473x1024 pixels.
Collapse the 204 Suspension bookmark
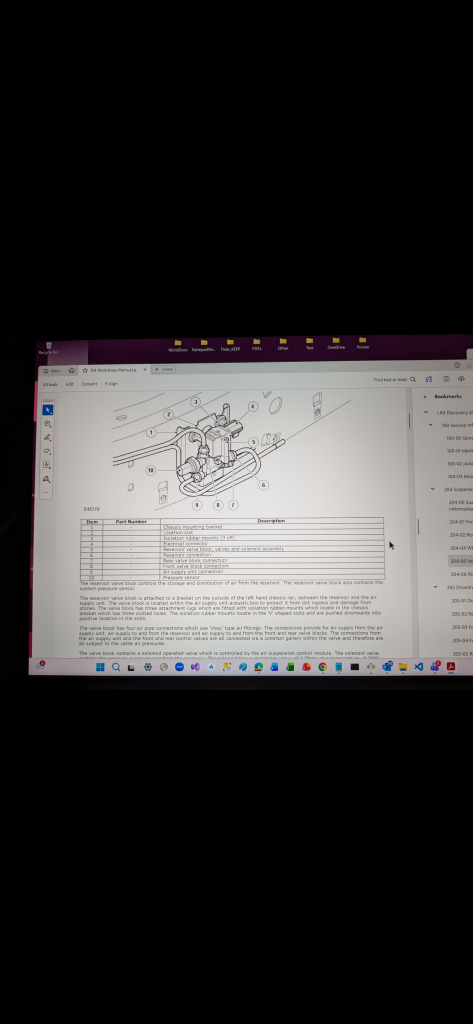[432, 488]
